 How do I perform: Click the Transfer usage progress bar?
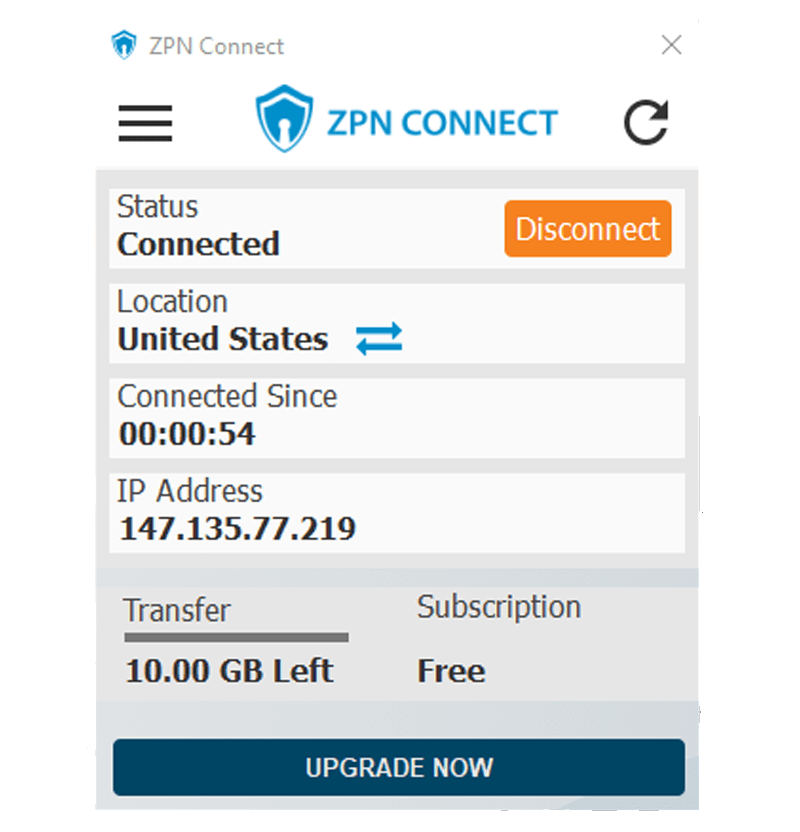[237, 637]
